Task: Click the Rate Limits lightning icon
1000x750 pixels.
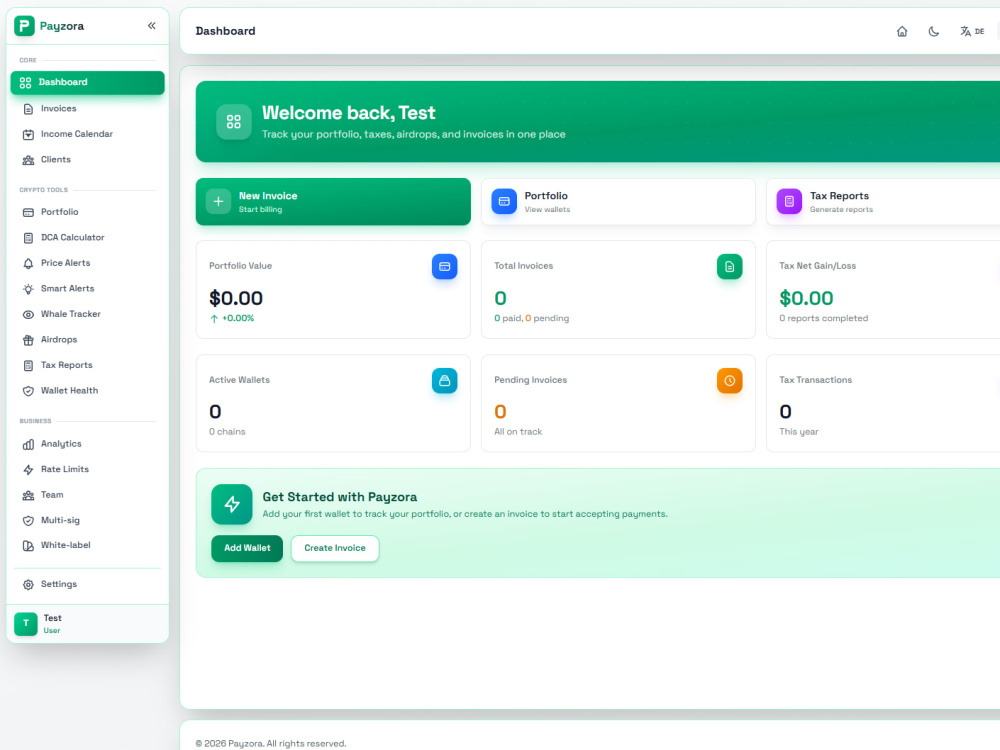Action: [28, 469]
